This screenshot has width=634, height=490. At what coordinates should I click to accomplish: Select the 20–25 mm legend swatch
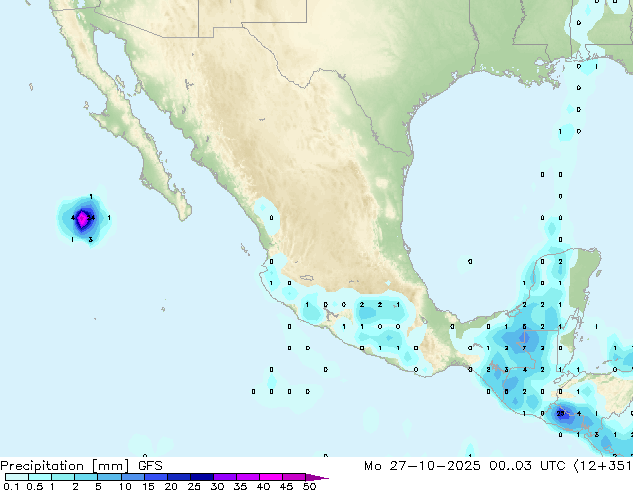pos(179,477)
